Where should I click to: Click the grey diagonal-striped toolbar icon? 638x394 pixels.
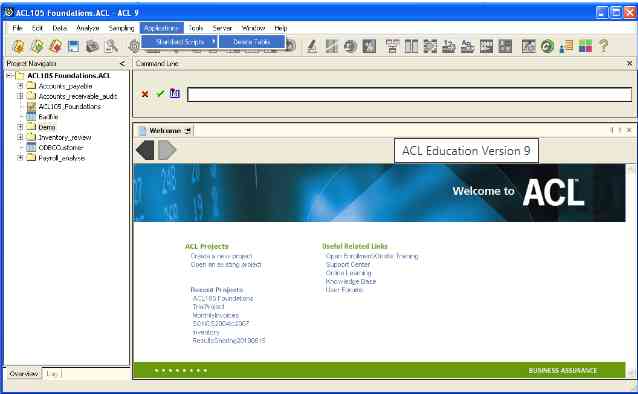pyautogui.click(x=332, y=46)
